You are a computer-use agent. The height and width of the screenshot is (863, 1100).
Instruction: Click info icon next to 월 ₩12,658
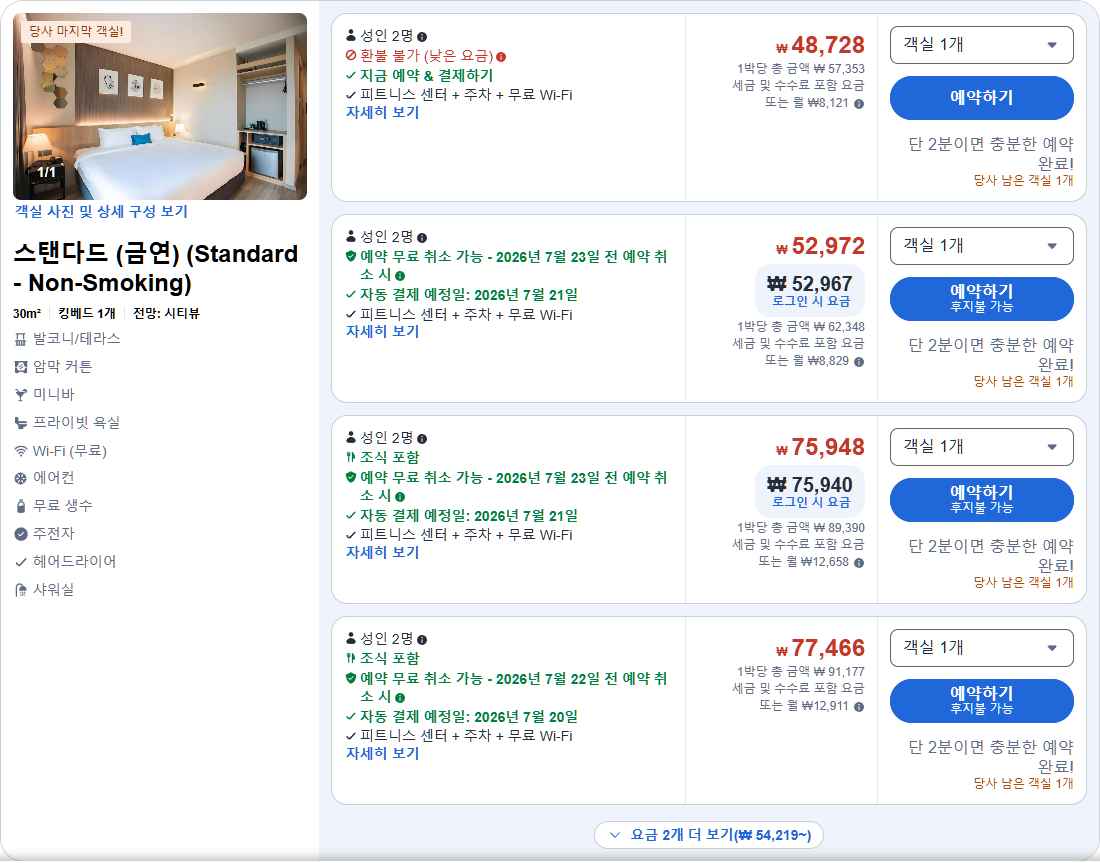(x=859, y=563)
